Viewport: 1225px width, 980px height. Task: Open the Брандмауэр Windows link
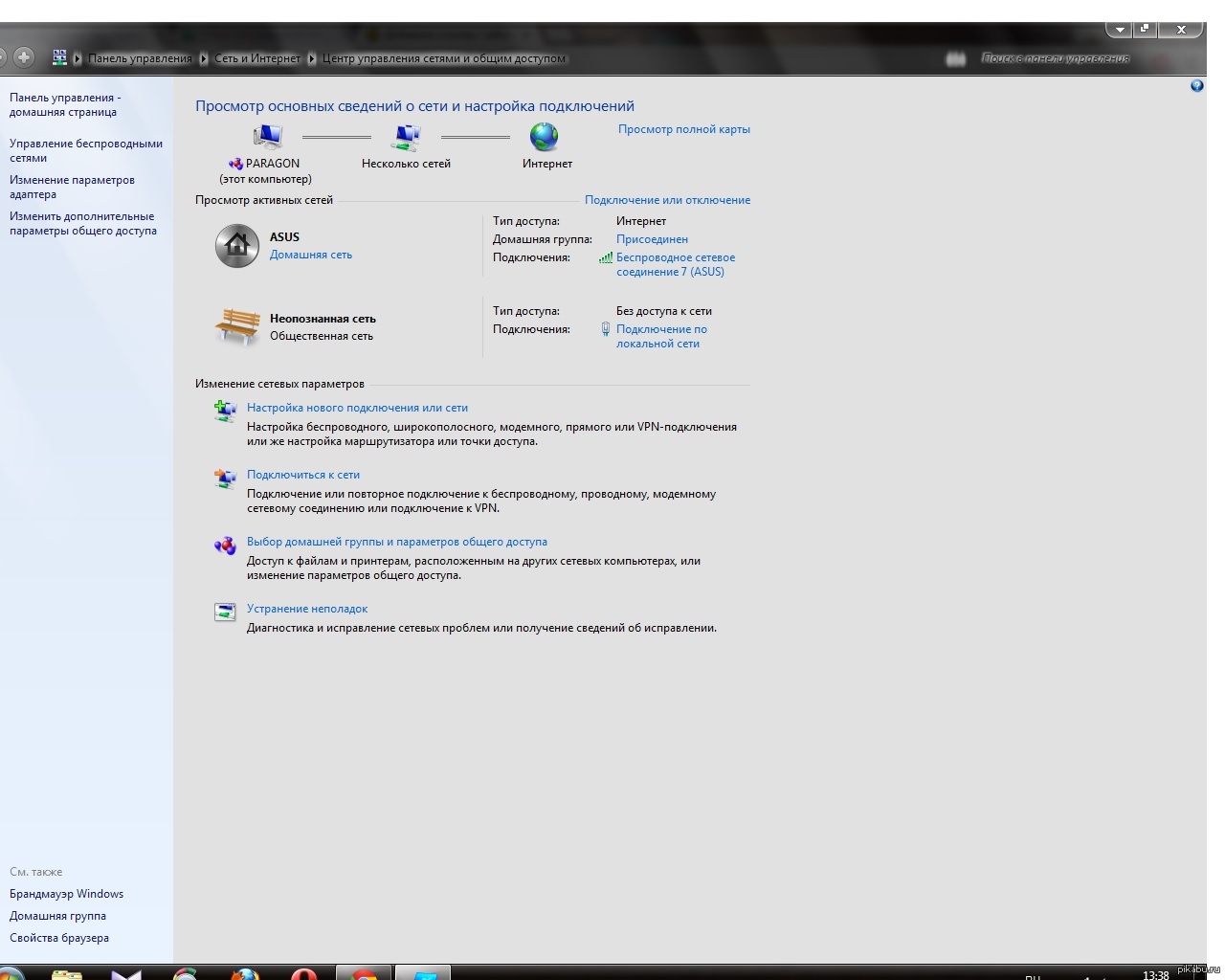66,894
